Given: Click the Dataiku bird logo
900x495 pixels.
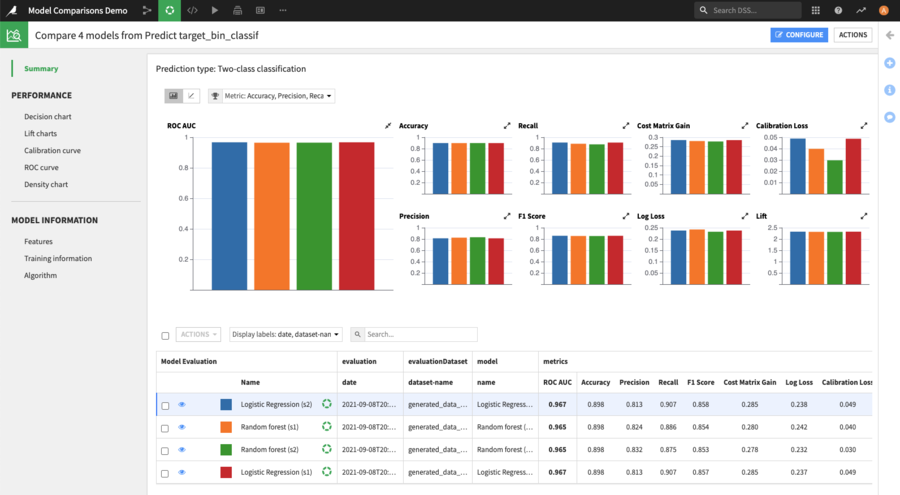Looking at the screenshot, I should (11, 10).
